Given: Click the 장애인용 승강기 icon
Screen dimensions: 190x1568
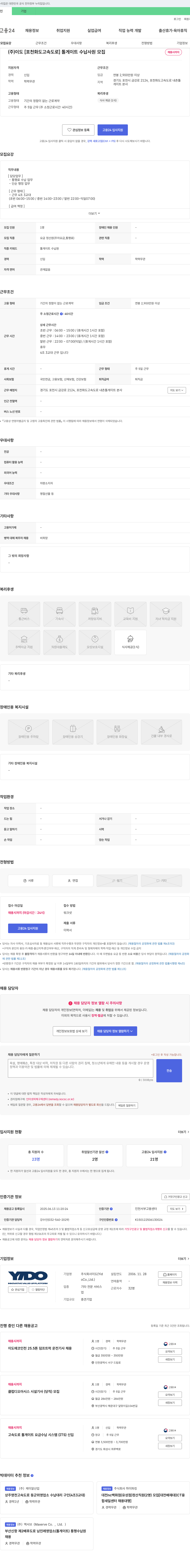Looking at the screenshot, I should (73, 732).
